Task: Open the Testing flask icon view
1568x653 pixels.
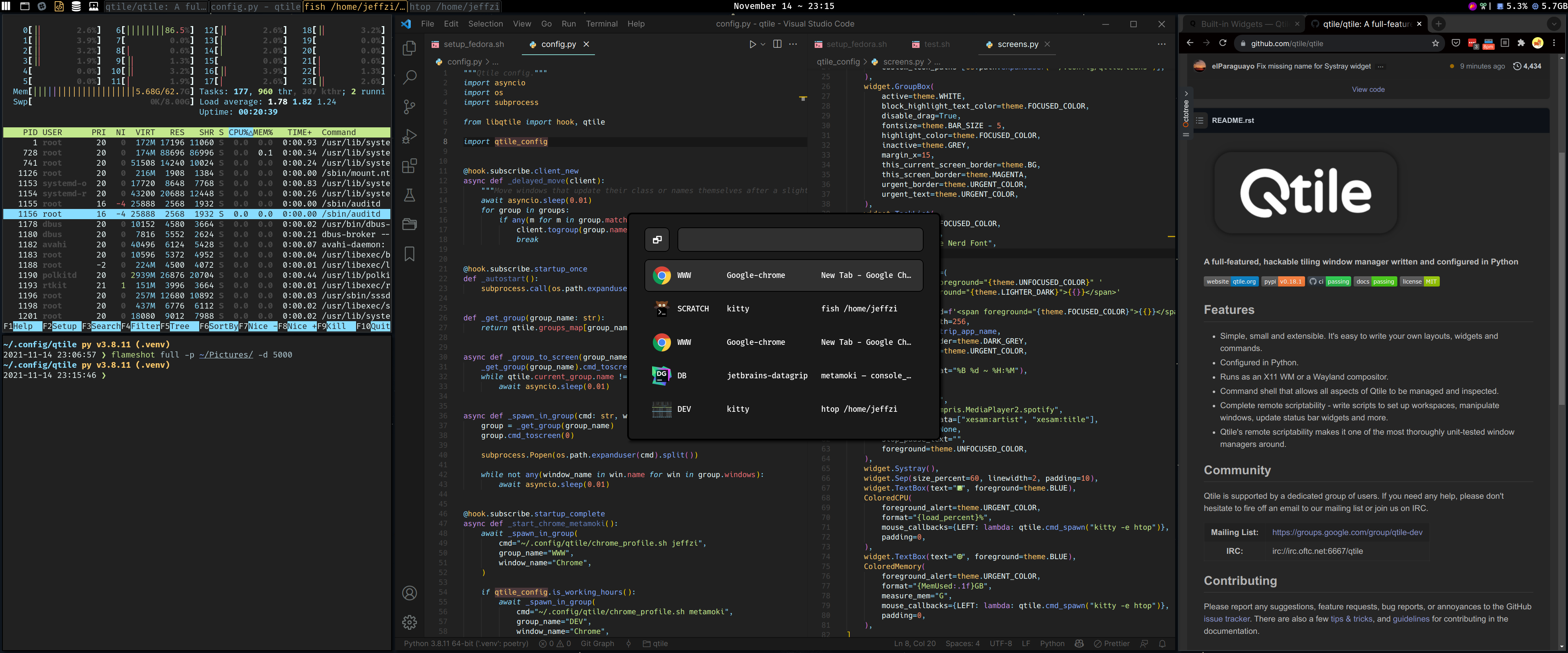Action: pos(410,195)
